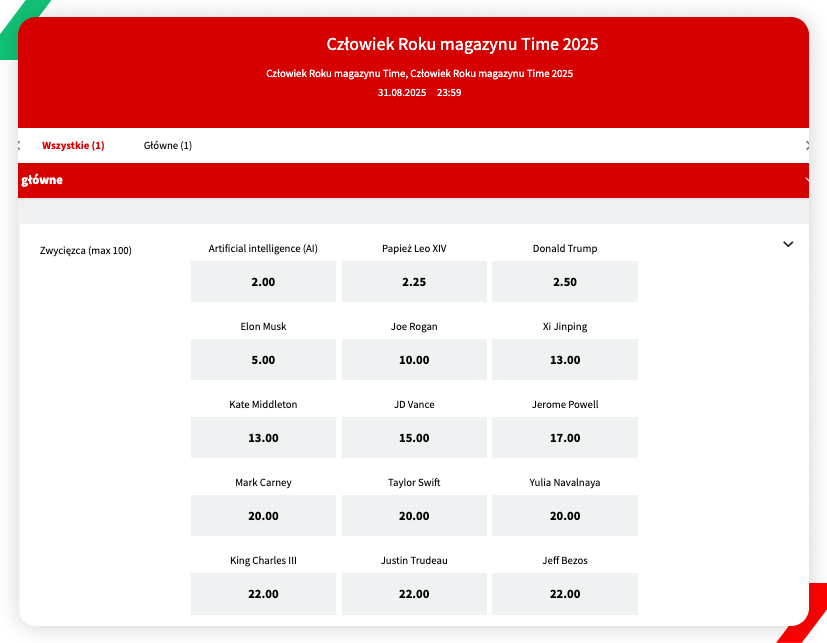Bet on Jeff Bezos at 22.00
Screen dimensions: 827x643
pyautogui.click(x=565, y=594)
